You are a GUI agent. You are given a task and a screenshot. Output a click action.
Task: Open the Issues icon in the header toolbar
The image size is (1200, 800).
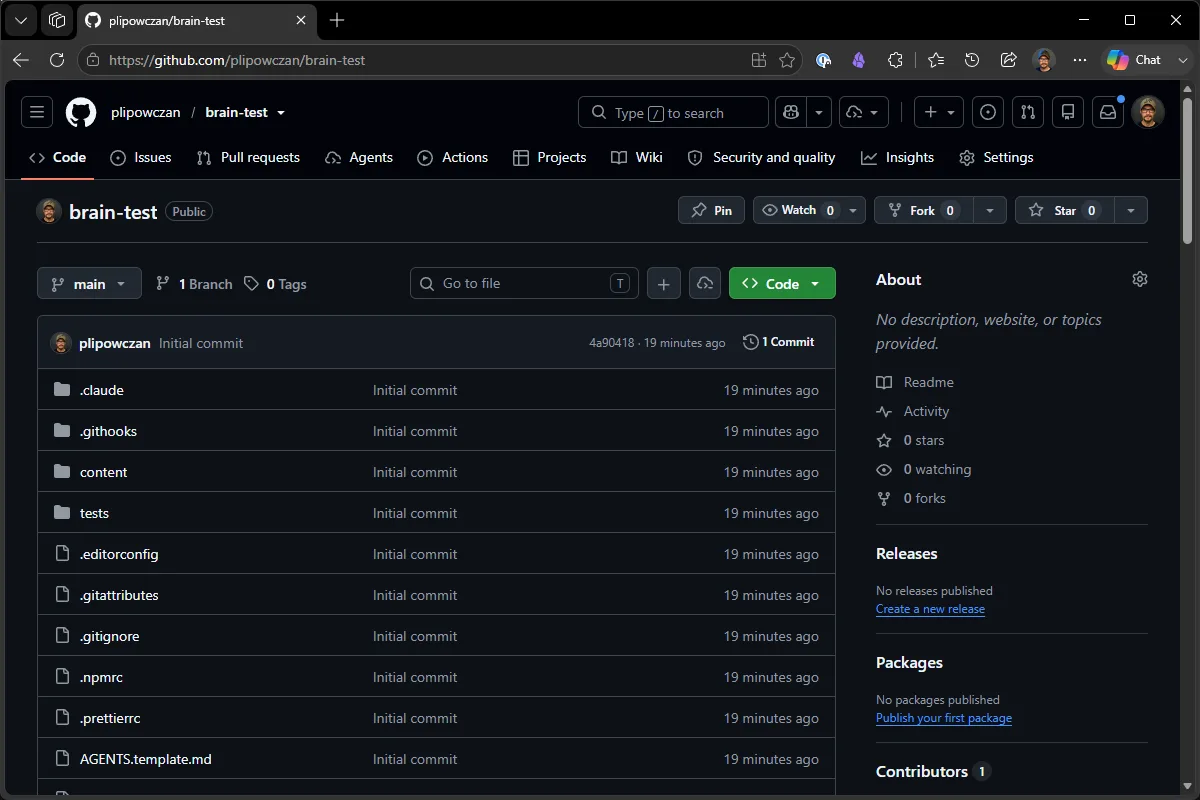(988, 112)
